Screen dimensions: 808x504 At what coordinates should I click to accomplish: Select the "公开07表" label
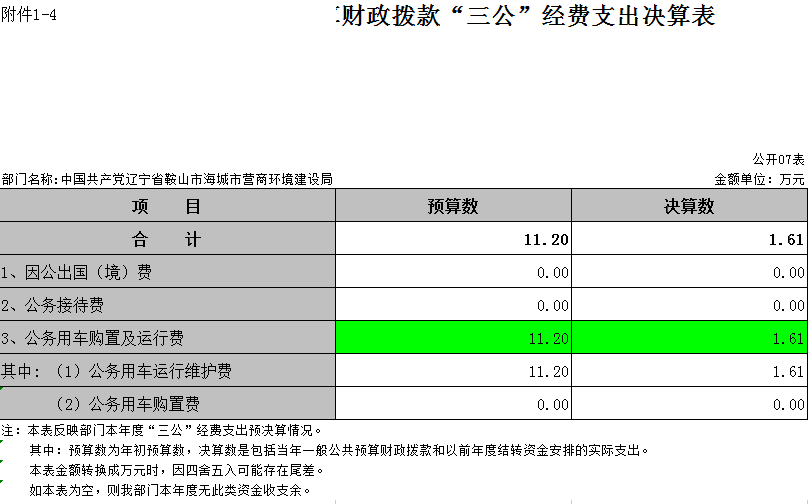coord(778,159)
